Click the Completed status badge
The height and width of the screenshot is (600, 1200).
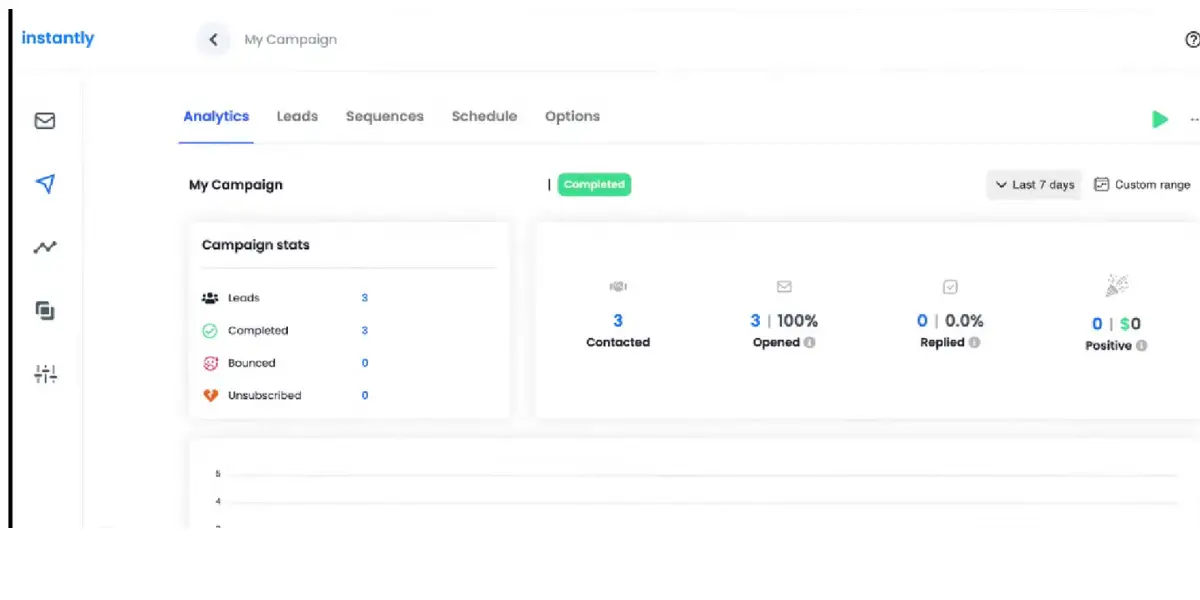(x=594, y=185)
